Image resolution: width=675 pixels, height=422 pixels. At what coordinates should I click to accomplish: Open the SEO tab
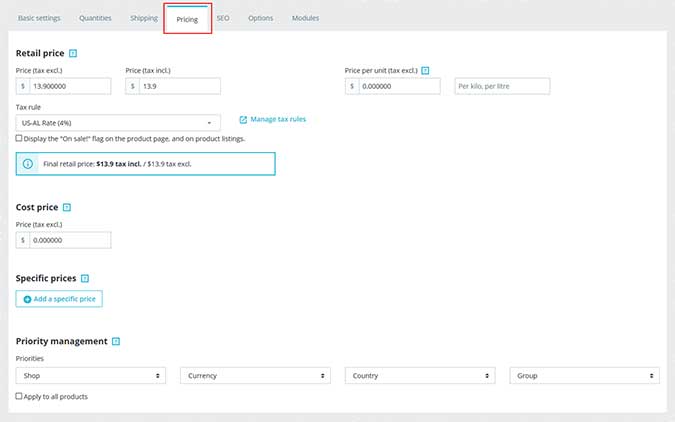[x=222, y=18]
